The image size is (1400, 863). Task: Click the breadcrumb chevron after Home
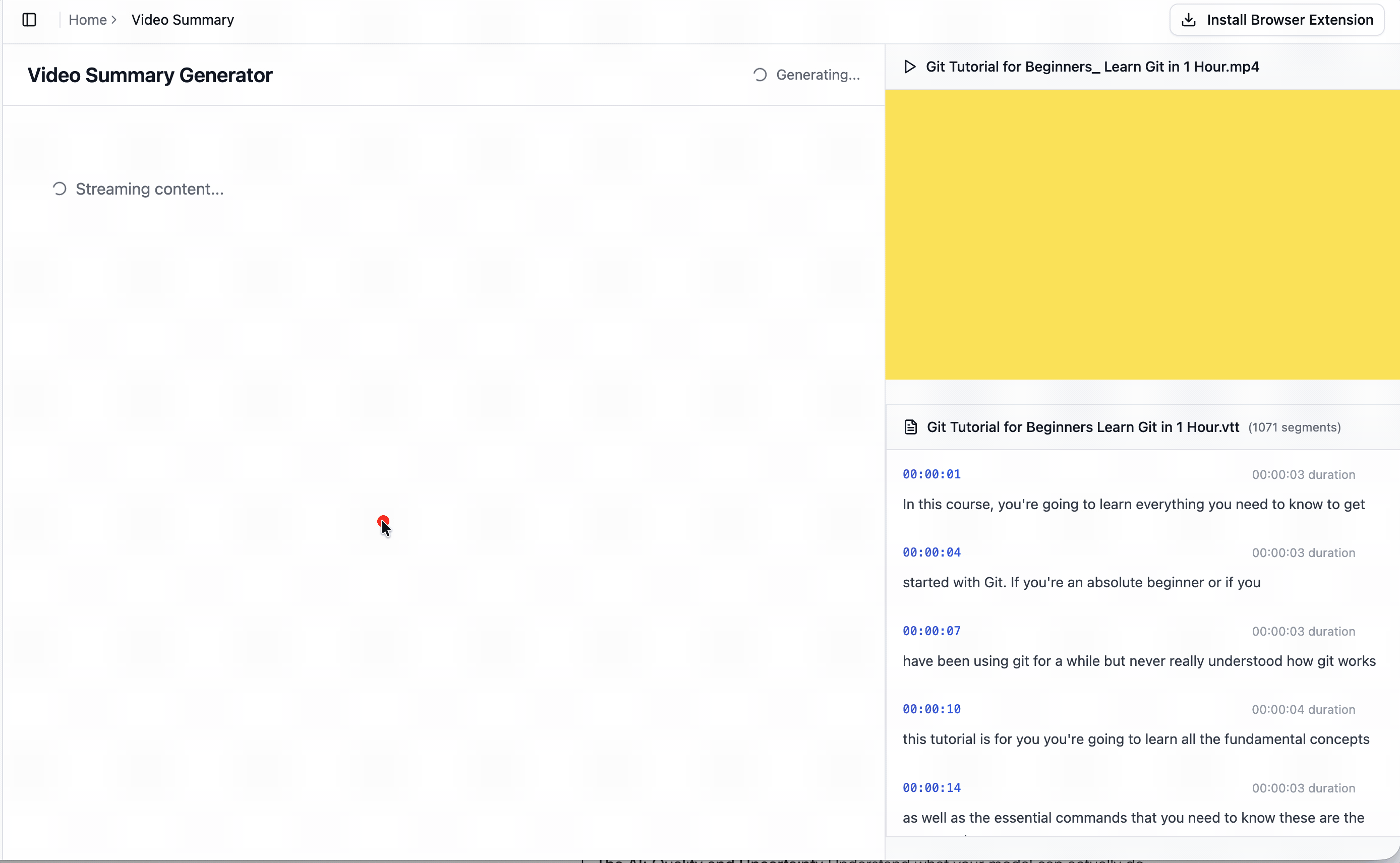[x=113, y=19]
